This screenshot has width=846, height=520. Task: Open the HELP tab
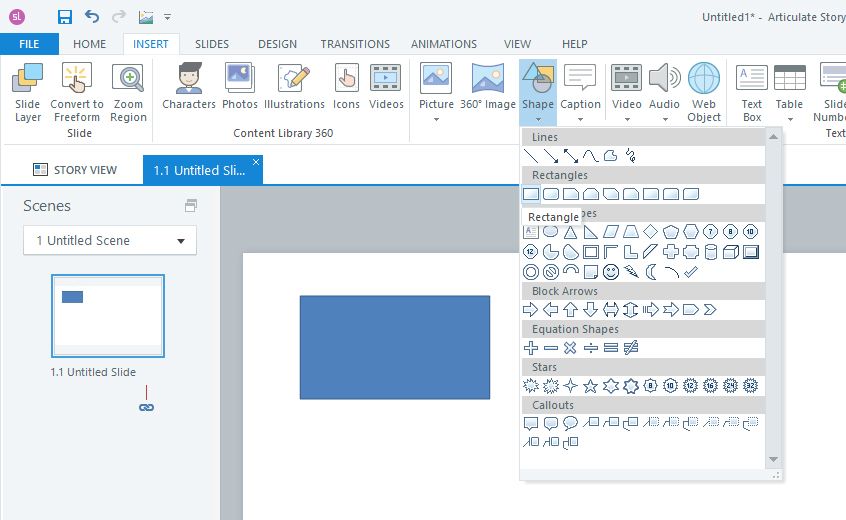pyautogui.click(x=575, y=44)
